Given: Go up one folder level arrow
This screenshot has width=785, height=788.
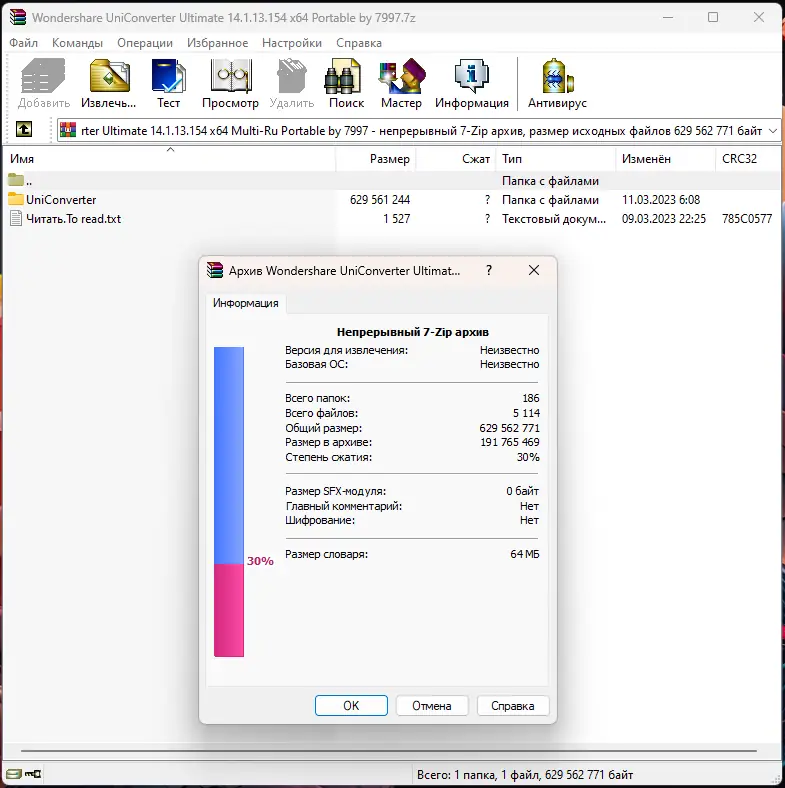Looking at the screenshot, I should [x=24, y=130].
